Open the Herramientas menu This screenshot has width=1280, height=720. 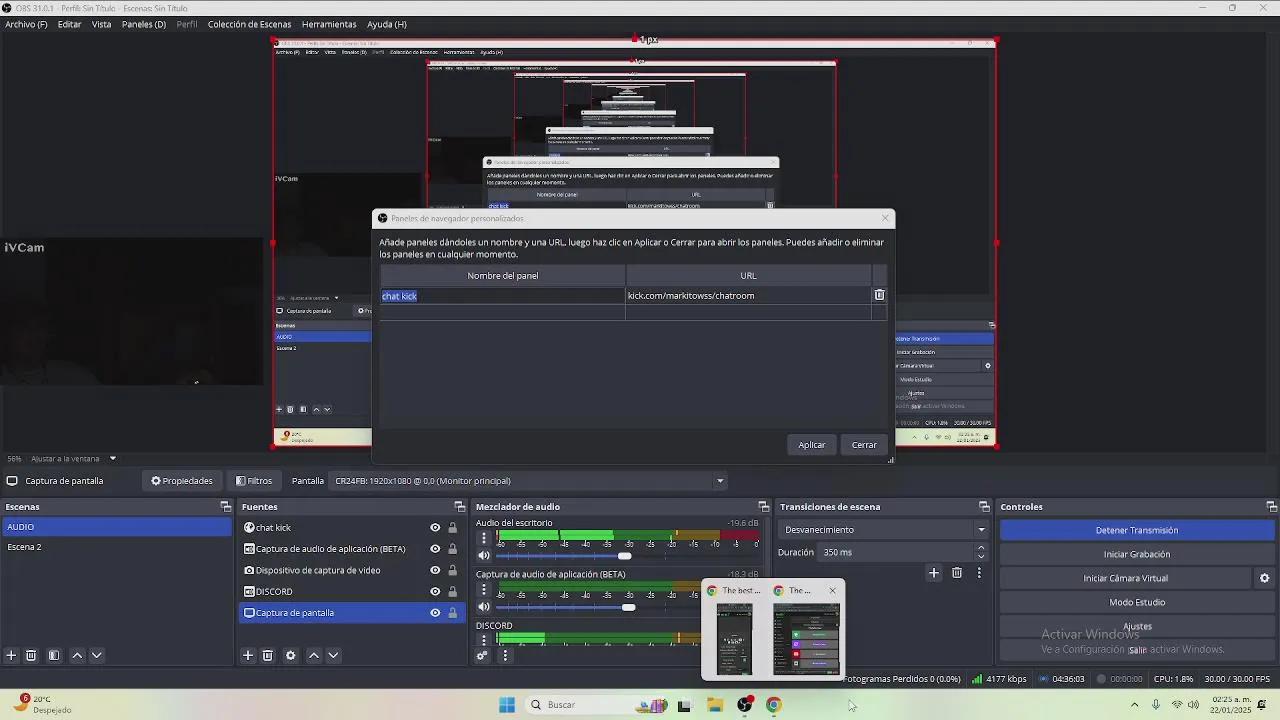(x=330, y=24)
